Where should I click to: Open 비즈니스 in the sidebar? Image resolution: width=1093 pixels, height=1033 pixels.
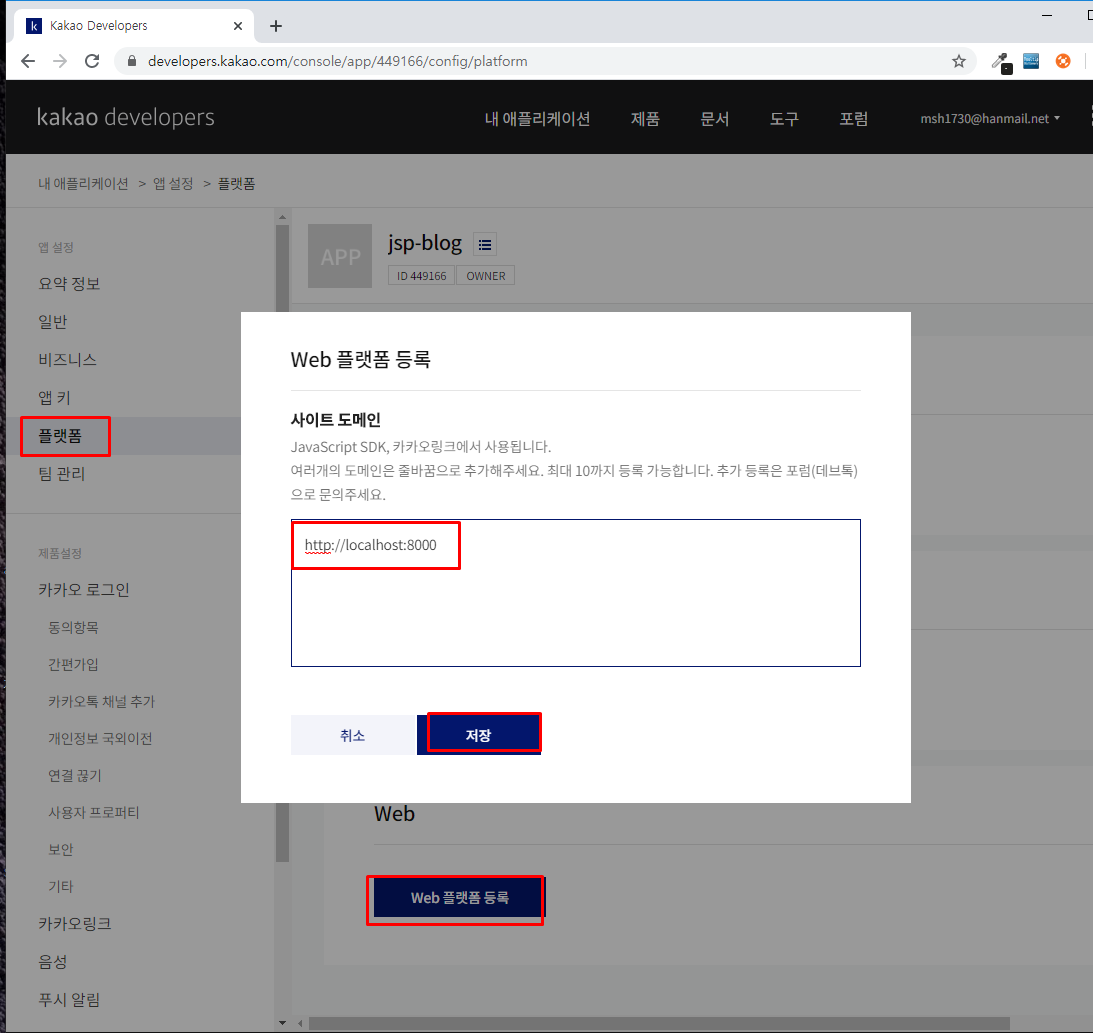[x=68, y=360]
